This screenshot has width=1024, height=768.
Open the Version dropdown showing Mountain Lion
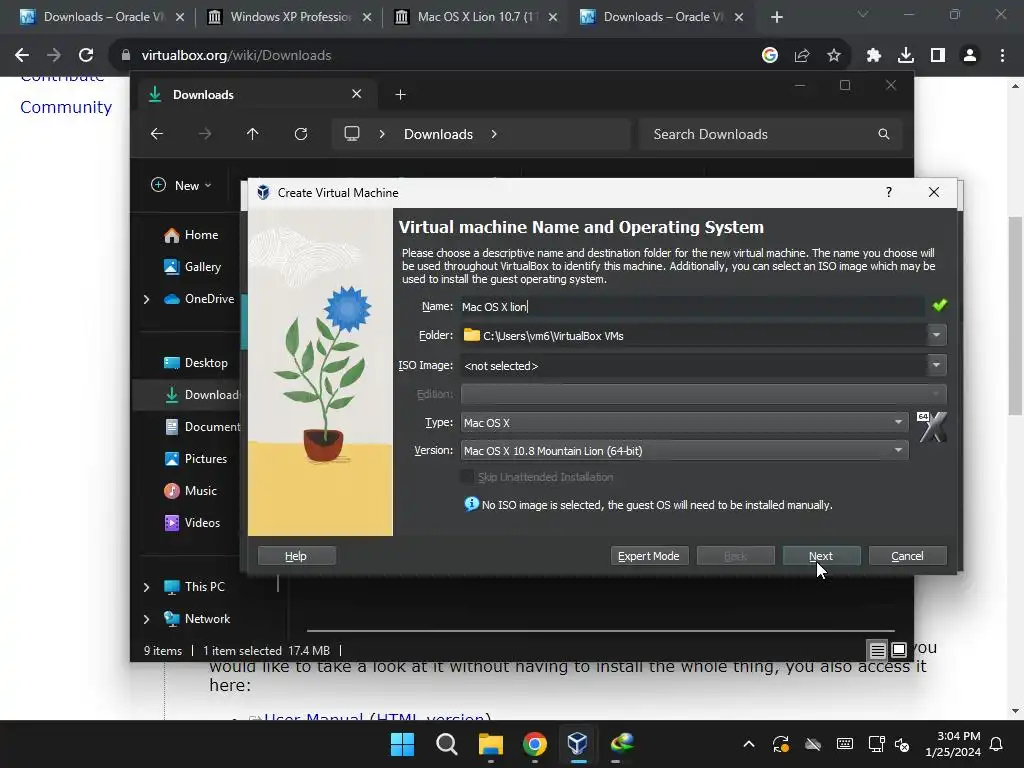[x=684, y=451]
